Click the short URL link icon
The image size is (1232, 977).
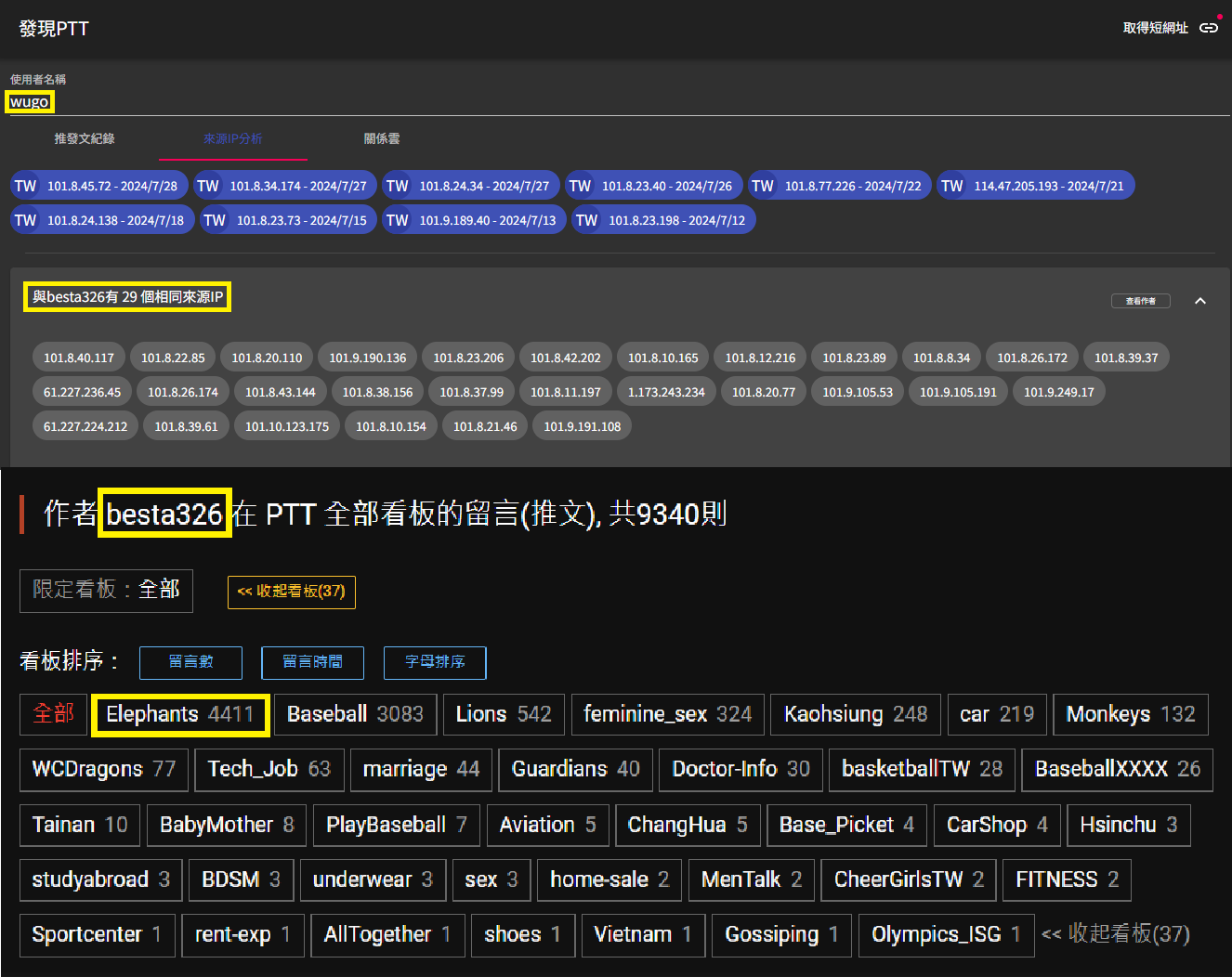pyautogui.click(x=1208, y=28)
